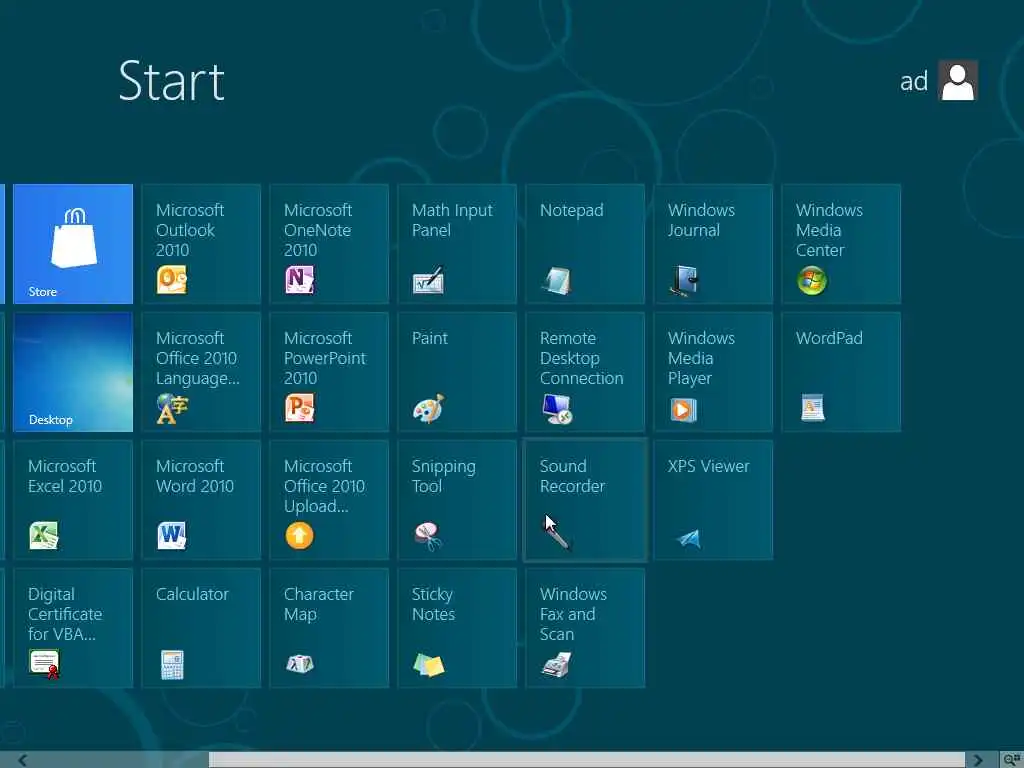Click the 'Sticky Notes' tile label
Screen dimensions: 1024x768
[x=433, y=604]
